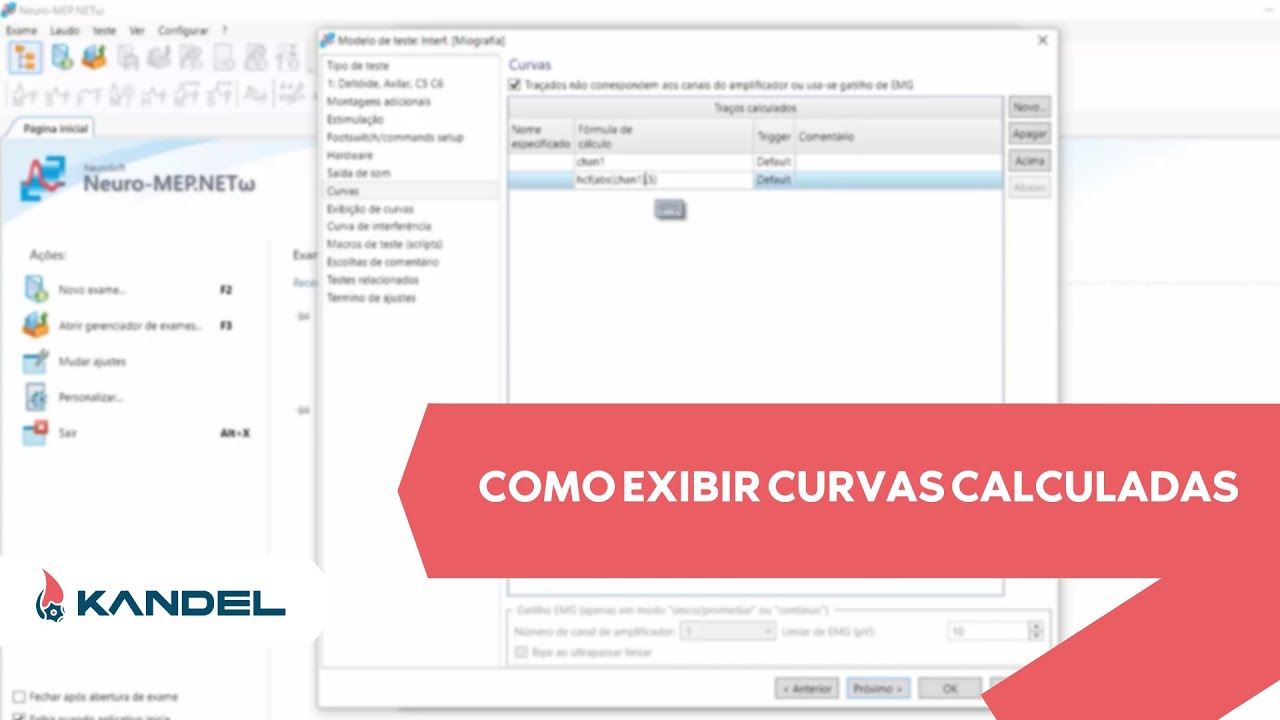Click the Personalizar action icon

(36, 397)
